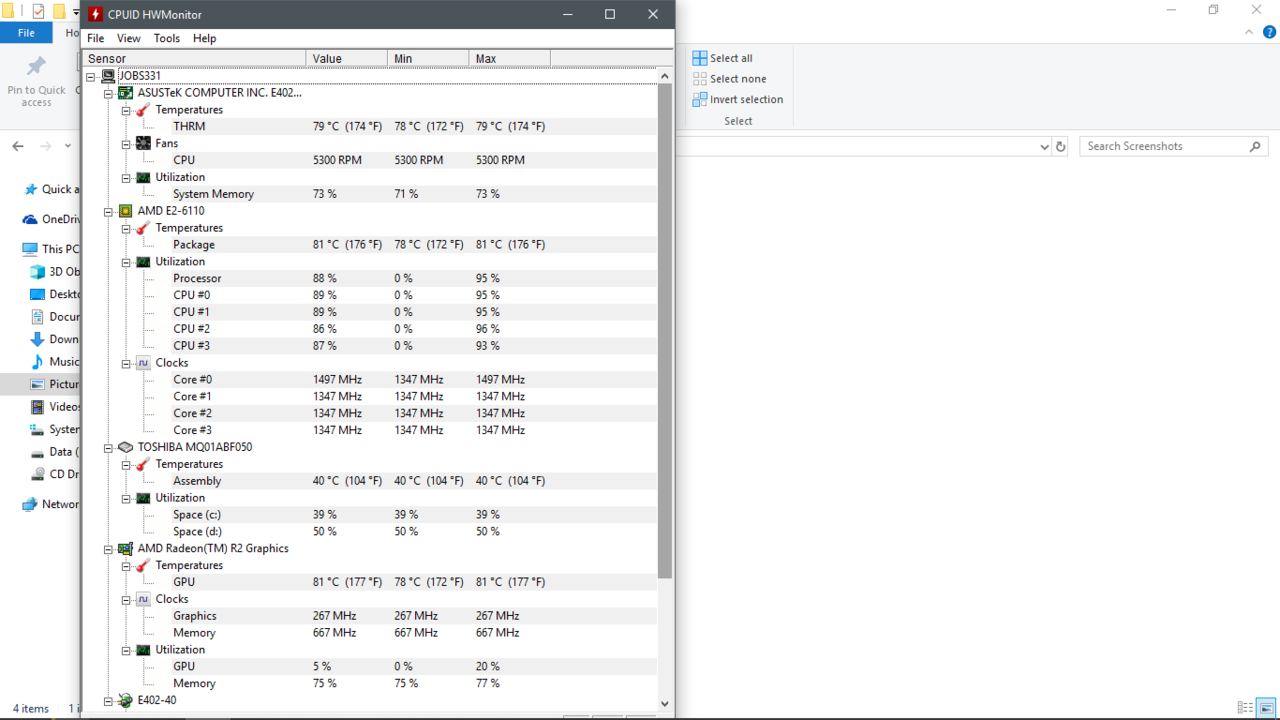Viewport: 1280px width, 720px height.
Task: Collapse the E402-40 node
Action: [x=109, y=700]
